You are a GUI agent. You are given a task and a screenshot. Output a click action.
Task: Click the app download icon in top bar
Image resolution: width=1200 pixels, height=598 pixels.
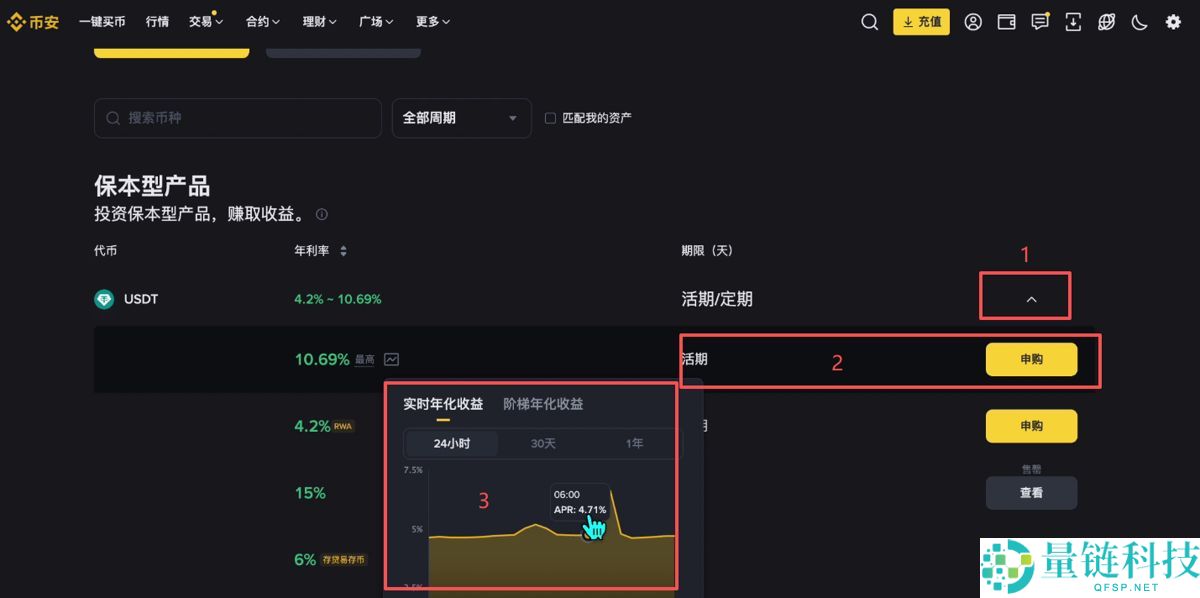pyautogui.click(x=1073, y=21)
